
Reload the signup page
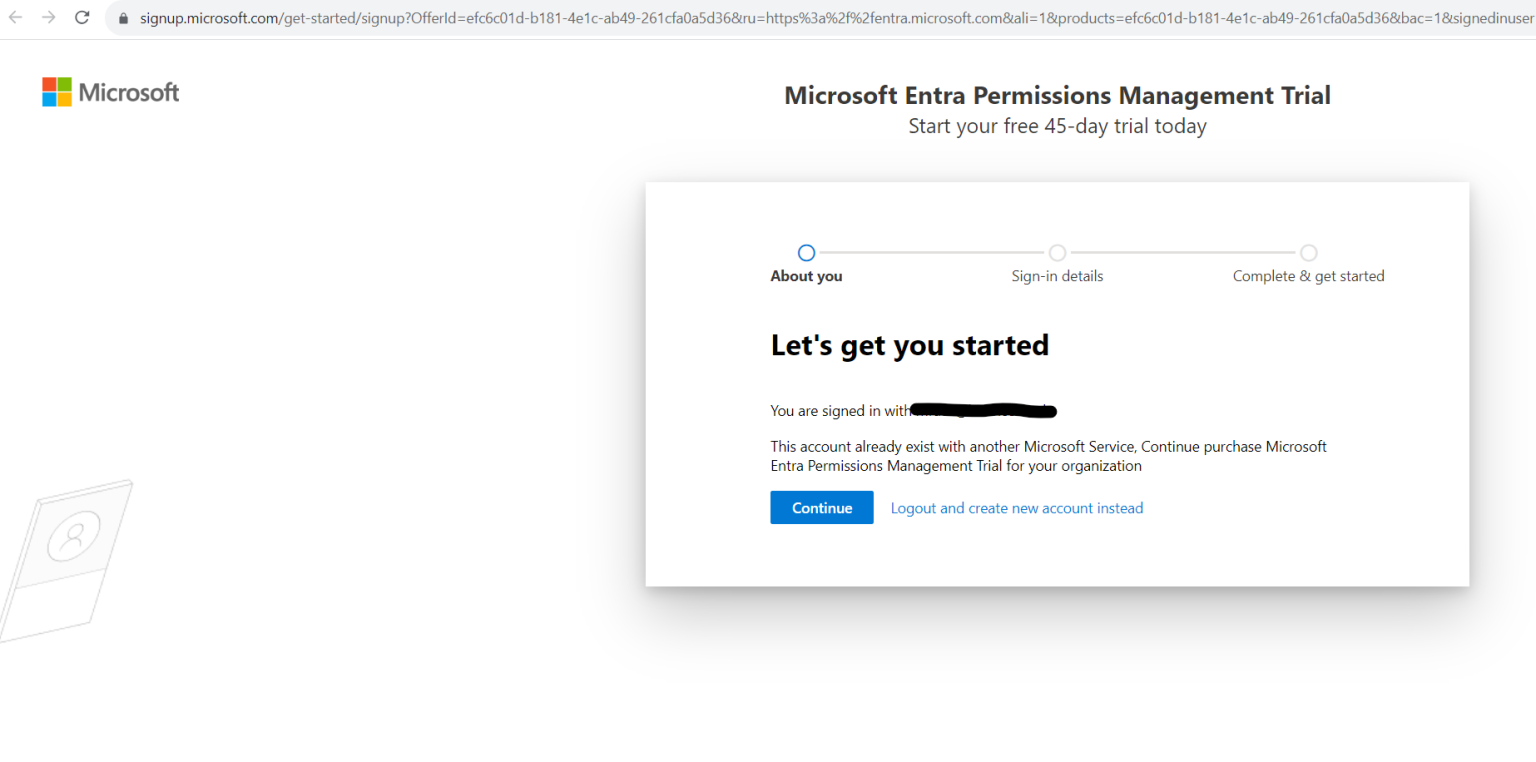(82, 17)
